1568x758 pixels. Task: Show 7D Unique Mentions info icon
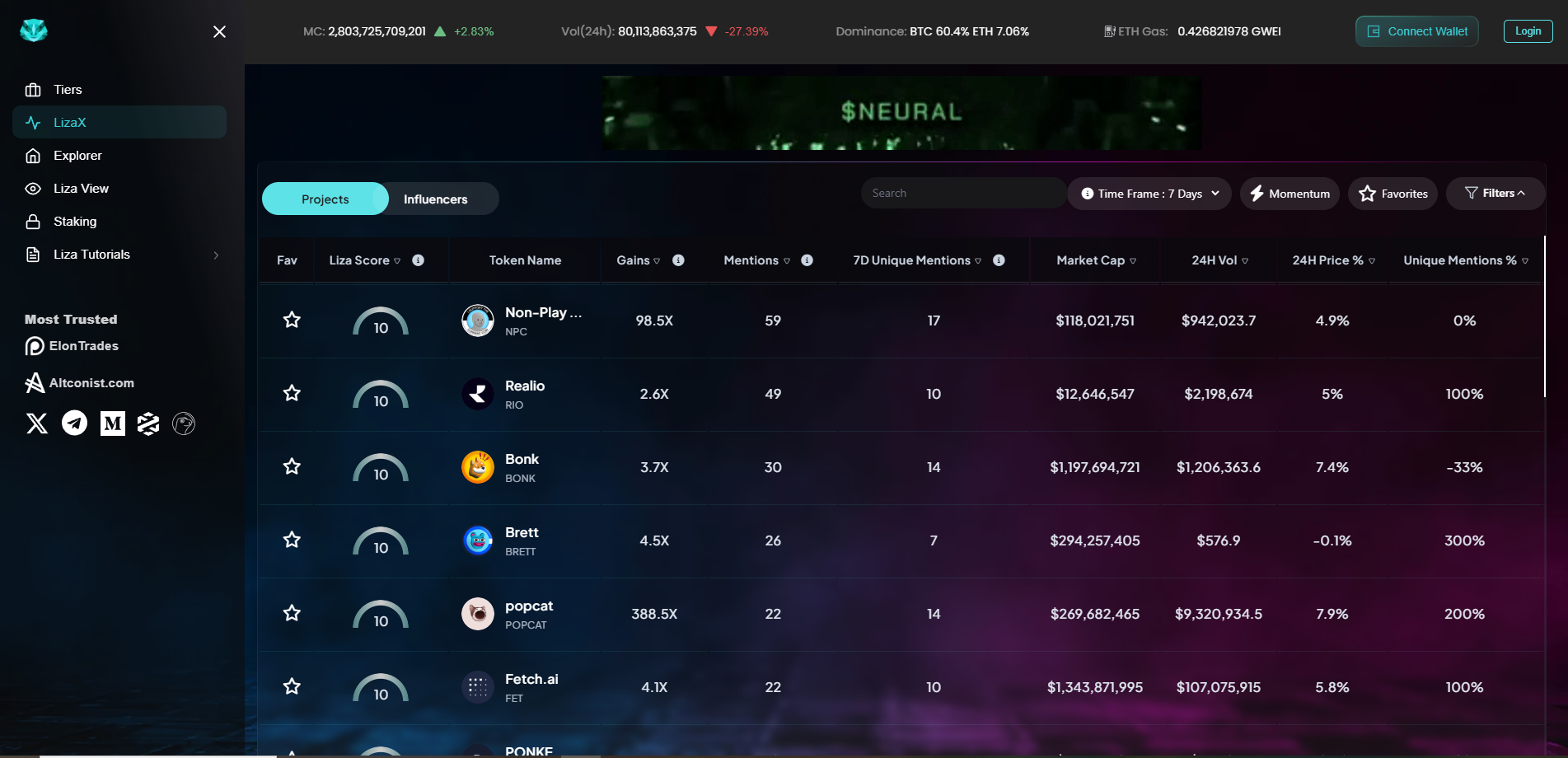point(999,260)
